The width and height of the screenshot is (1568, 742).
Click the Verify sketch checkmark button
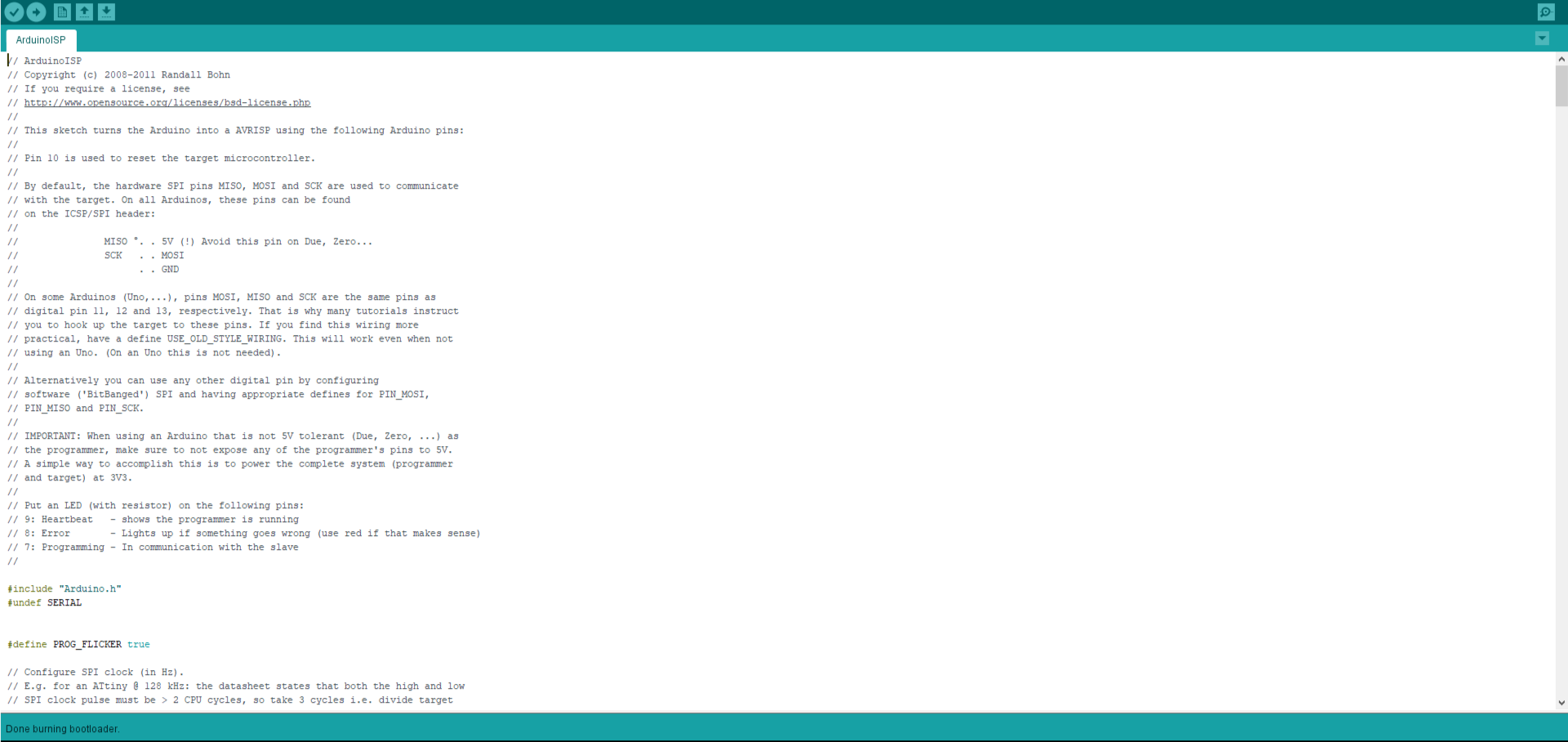tap(14, 11)
